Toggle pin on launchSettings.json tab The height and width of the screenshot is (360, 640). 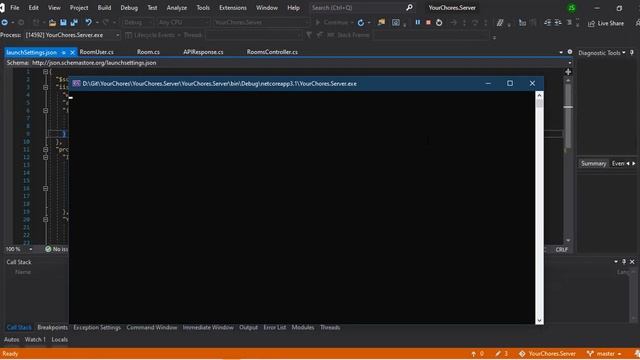64,53
